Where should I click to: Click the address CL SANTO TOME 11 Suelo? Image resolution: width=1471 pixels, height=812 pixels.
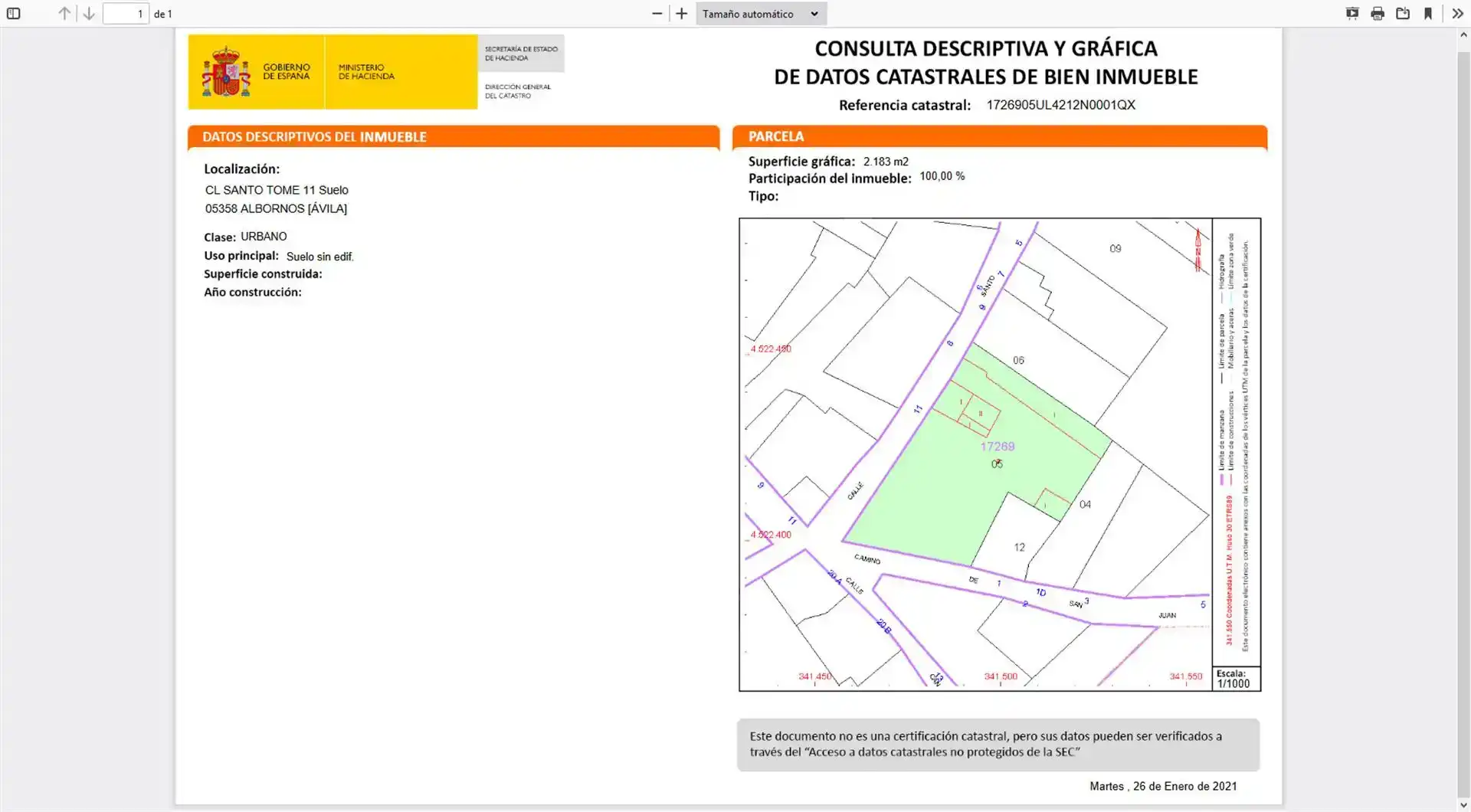point(277,190)
